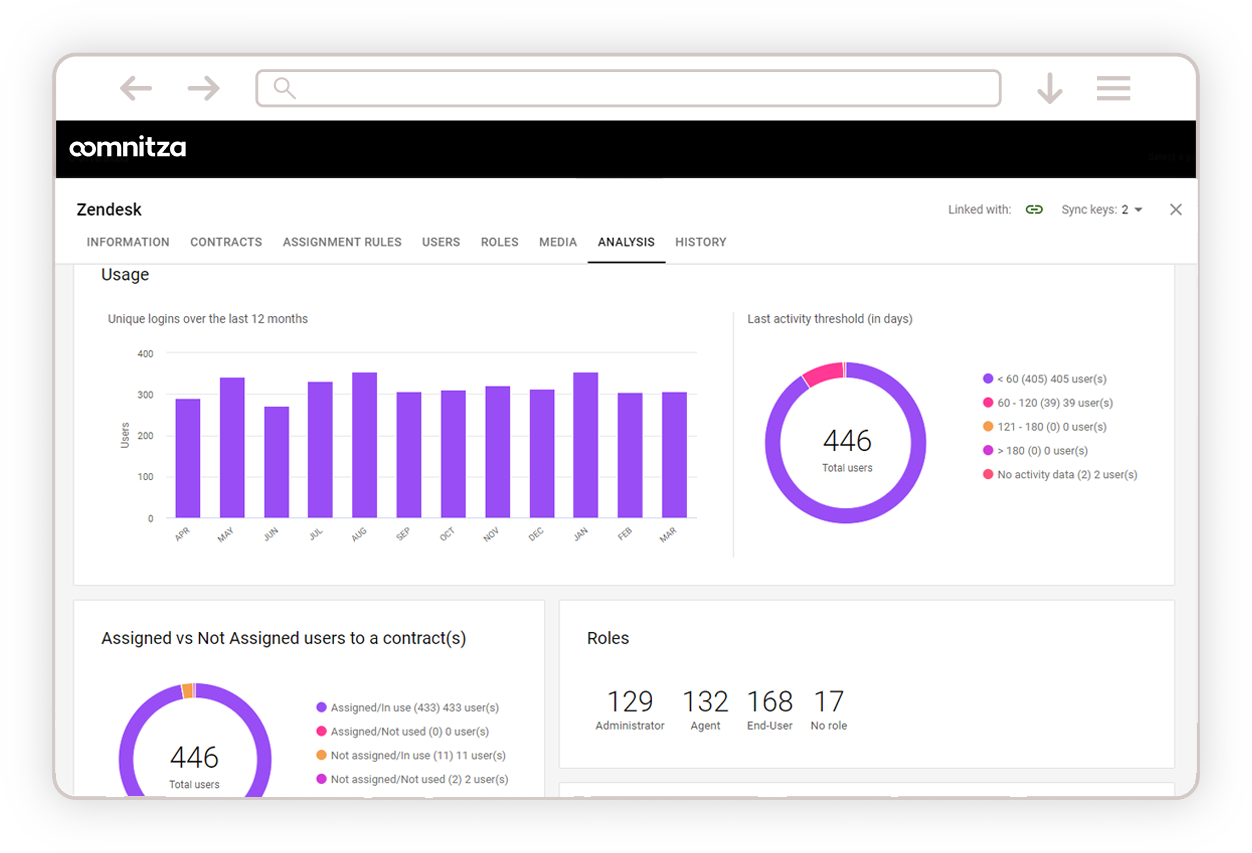Image resolution: width=1252 pixels, height=853 pixels.
Task: Select the Analysis tab
Action: (x=626, y=242)
